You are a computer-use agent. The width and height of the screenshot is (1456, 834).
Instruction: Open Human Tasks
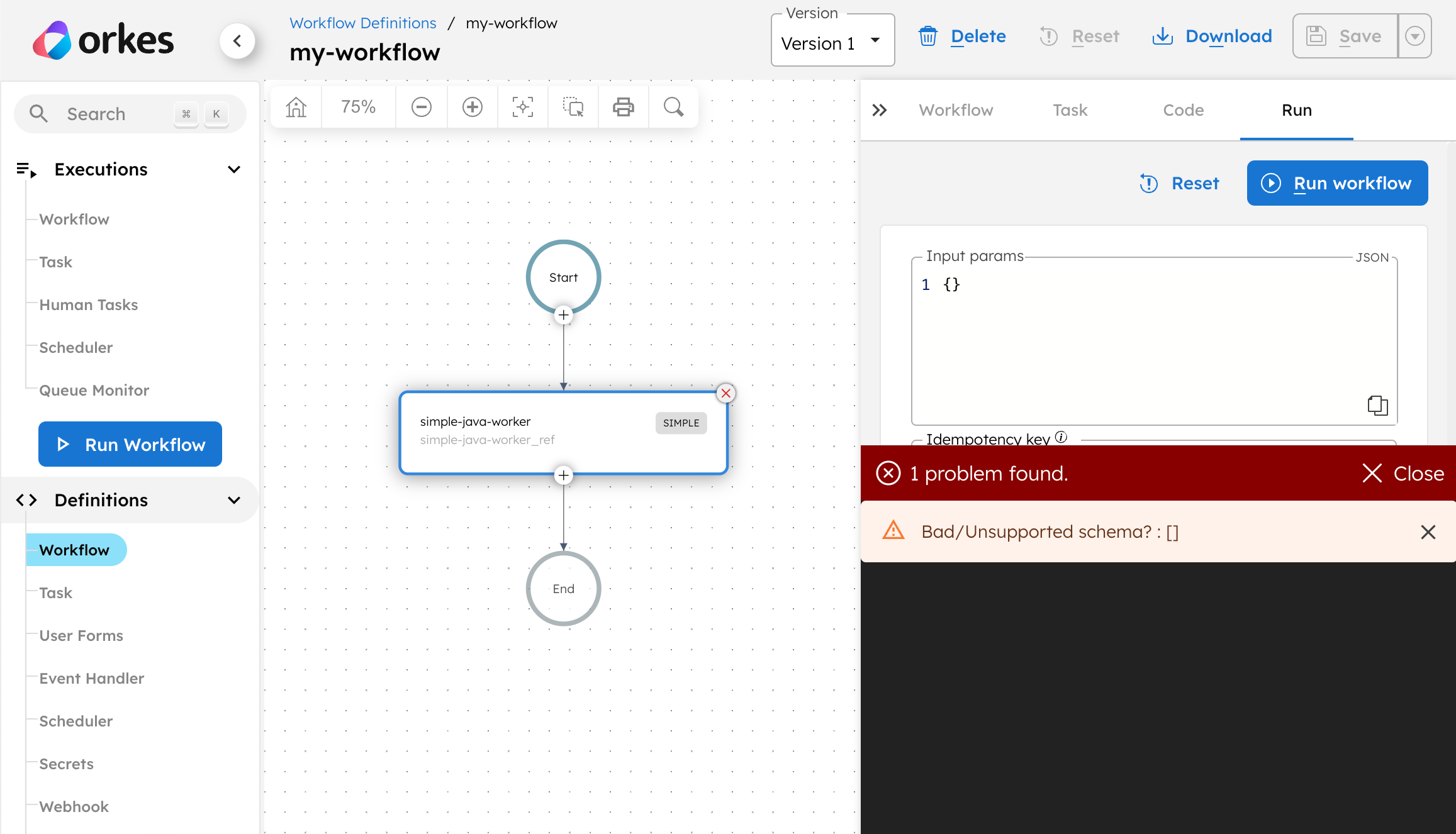click(x=89, y=305)
